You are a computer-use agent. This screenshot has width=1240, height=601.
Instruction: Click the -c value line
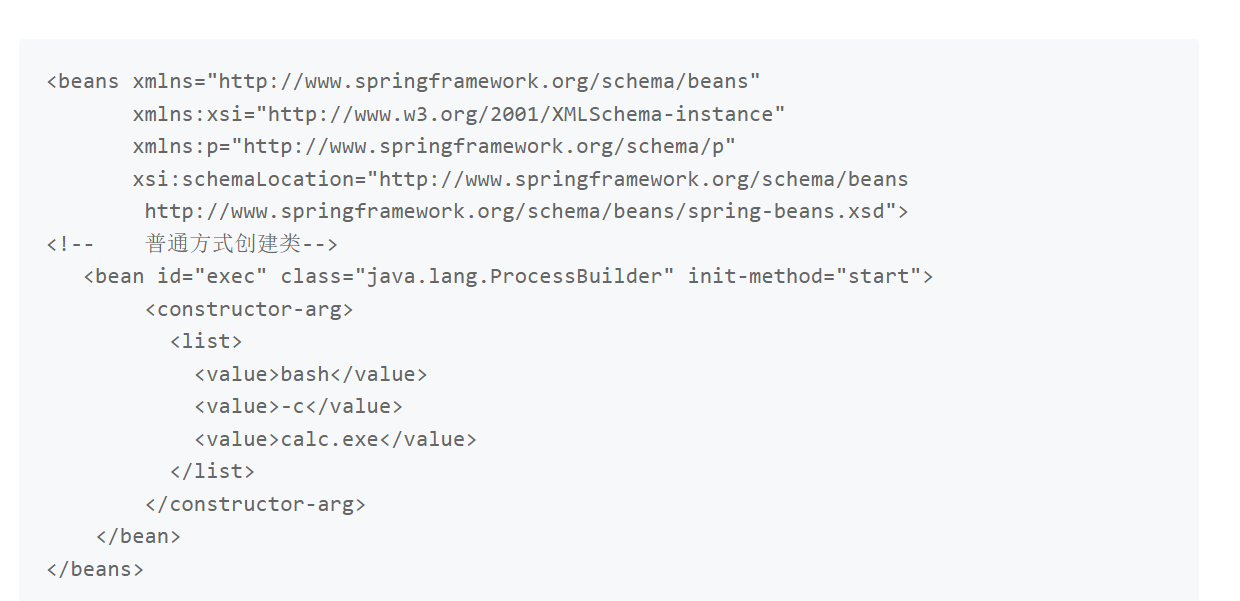click(298, 406)
